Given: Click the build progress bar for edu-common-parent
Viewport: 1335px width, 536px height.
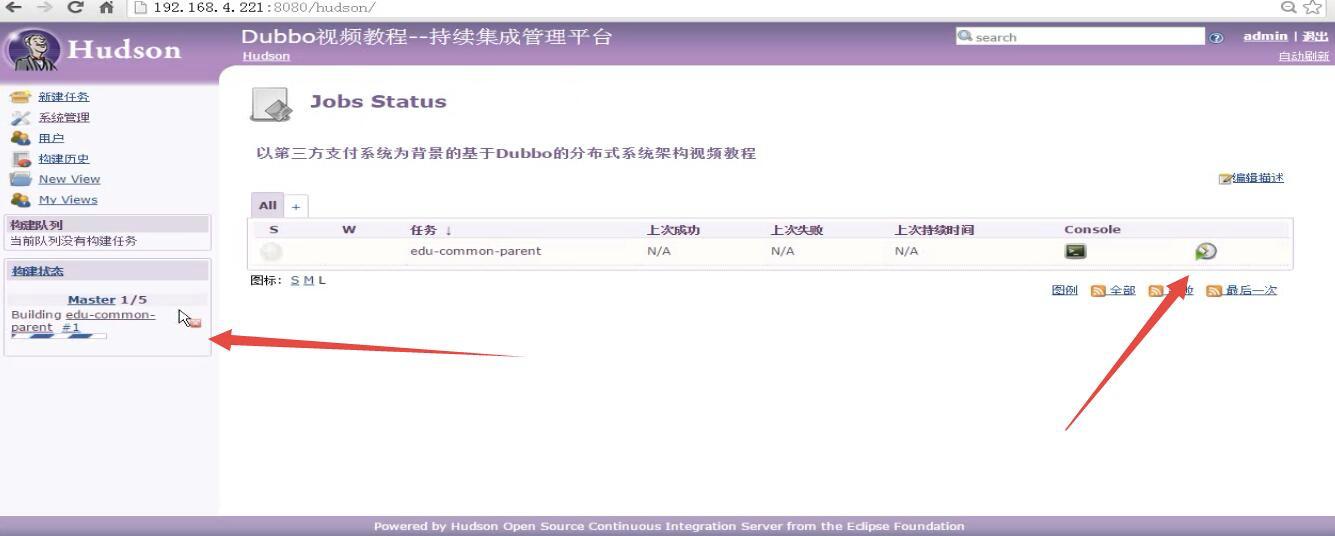Looking at the screenshot, I should pyautogui.click(x=59, y=337).
